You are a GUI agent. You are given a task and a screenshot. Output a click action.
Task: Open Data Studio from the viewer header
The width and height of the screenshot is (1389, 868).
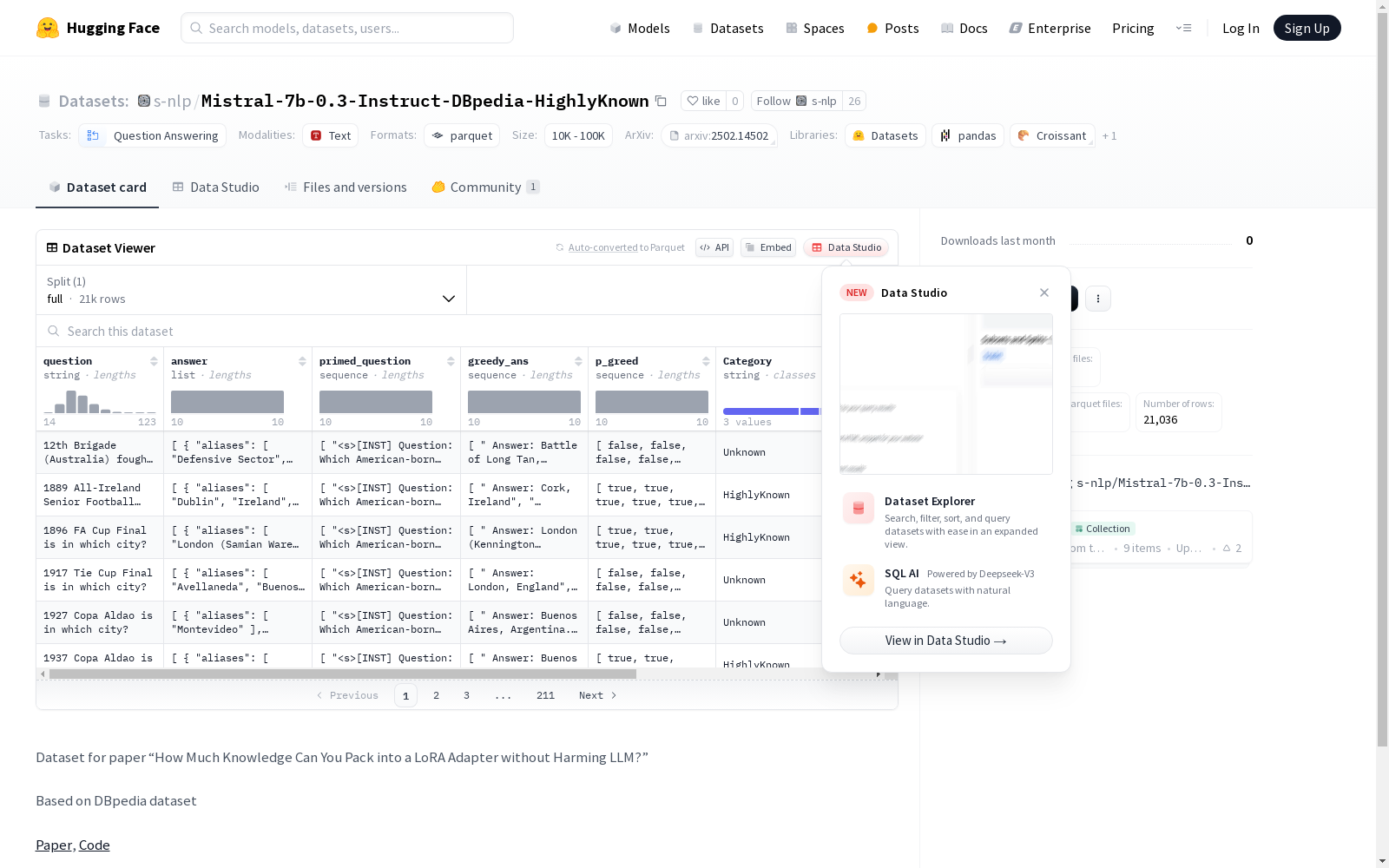846,247
